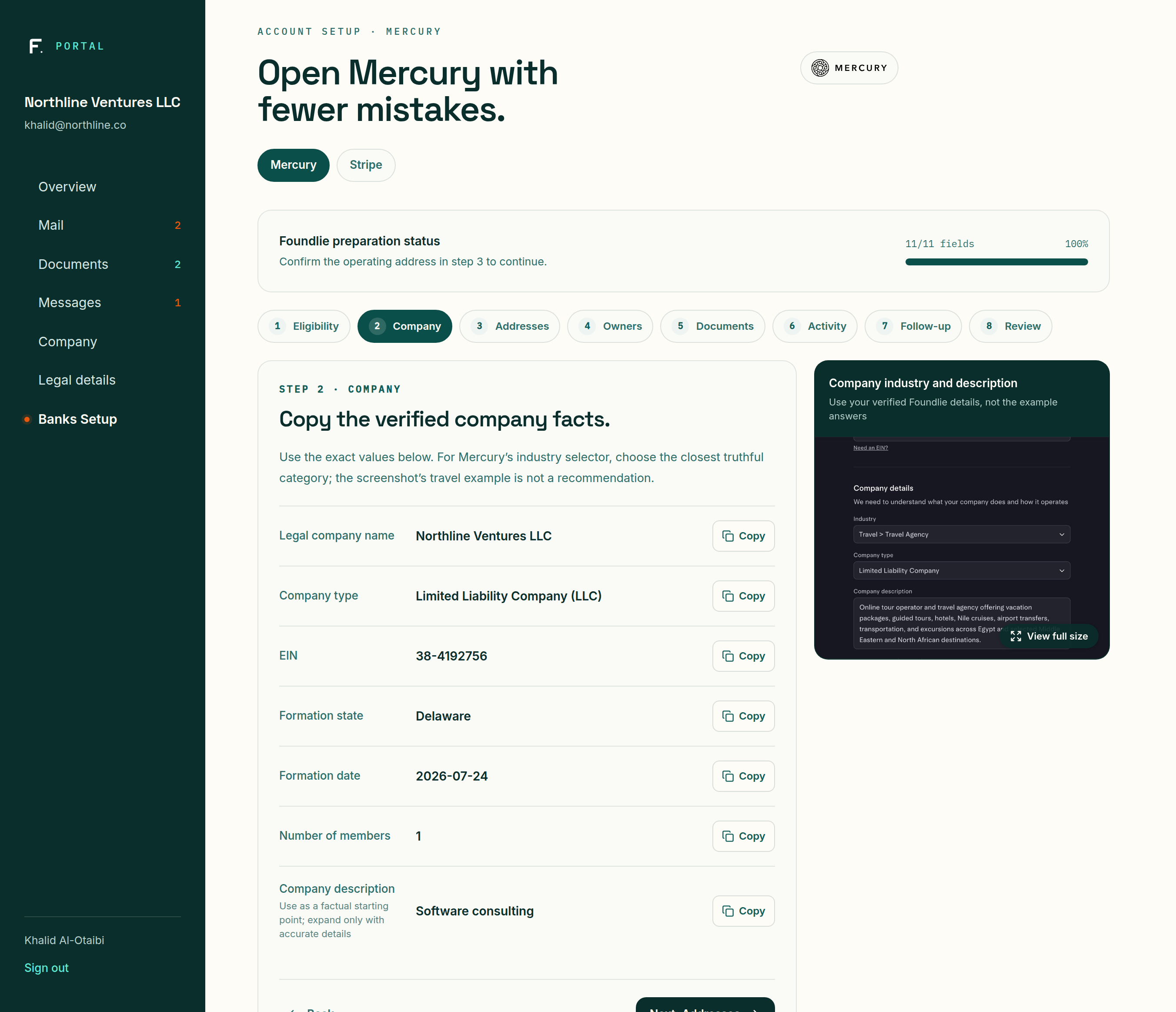Click Sign out link
The width and height of the screenshot is (1176, 1012).
(x=47, y=968)
